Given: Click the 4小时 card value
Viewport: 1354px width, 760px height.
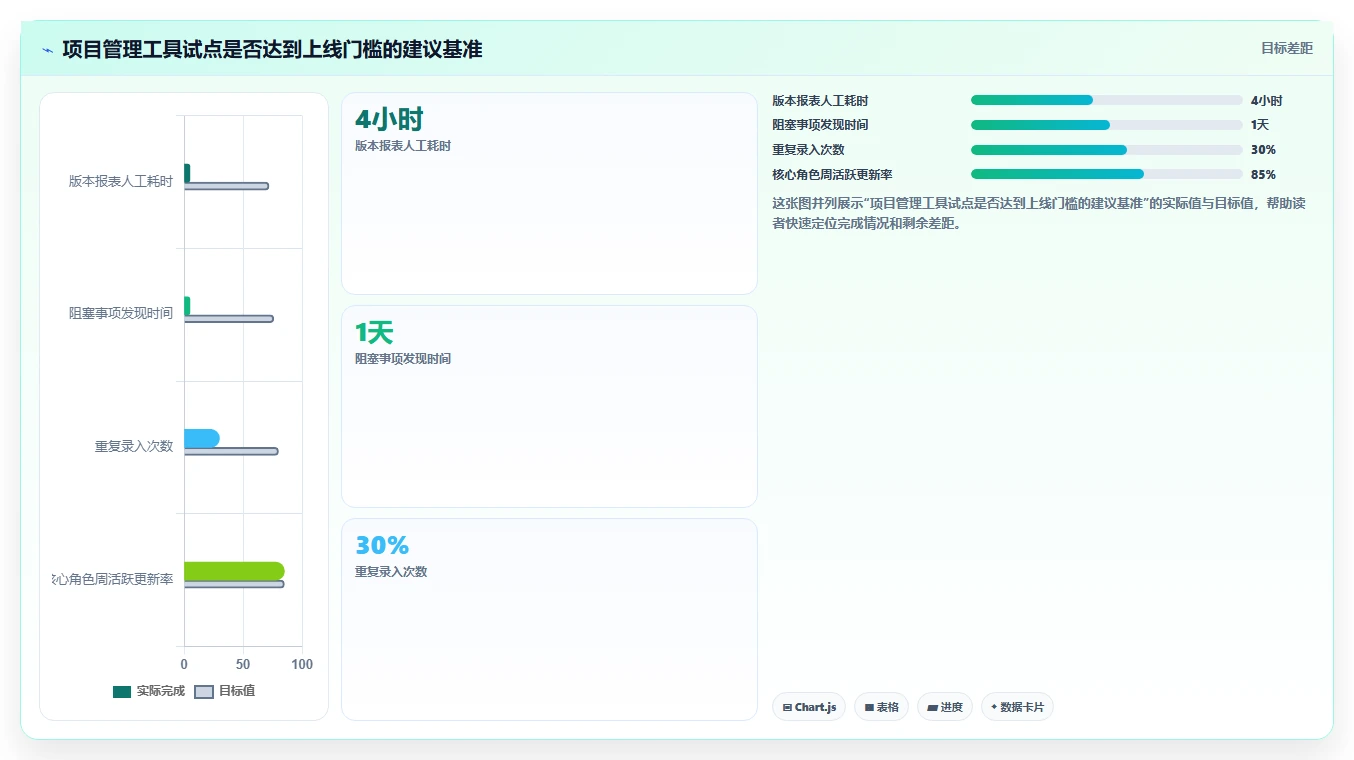Looking at the screenshot, I should 389,120.
